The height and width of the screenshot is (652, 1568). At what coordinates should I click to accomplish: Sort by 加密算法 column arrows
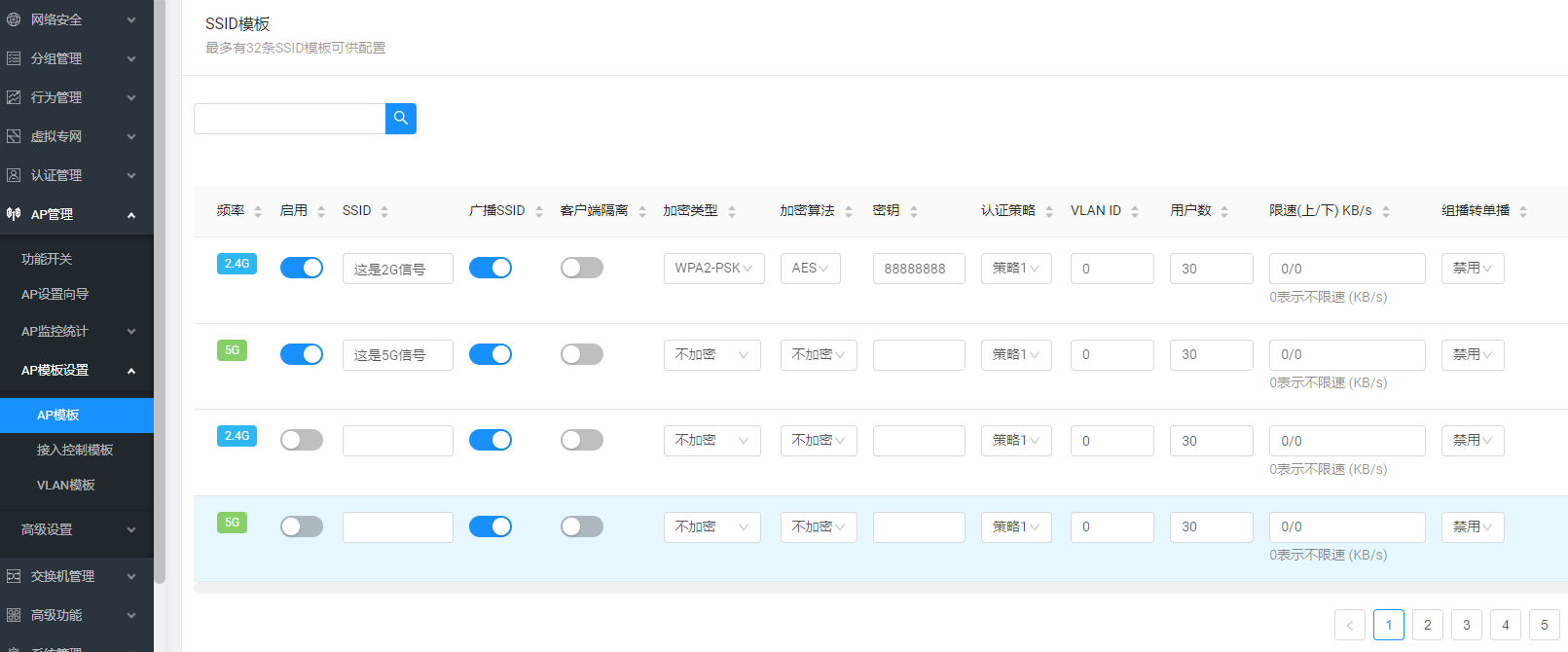(849, 211)
